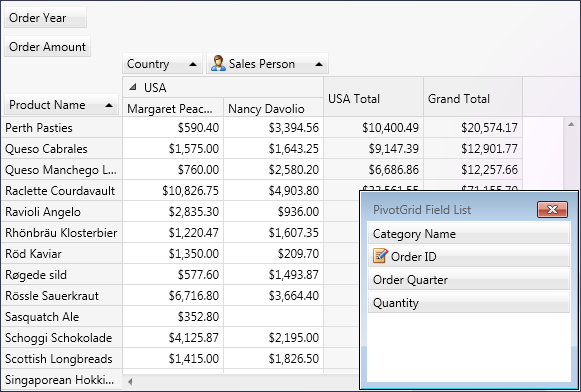Click the $2,835.30 cell
581x392 pixels.
tap(173, 212)
